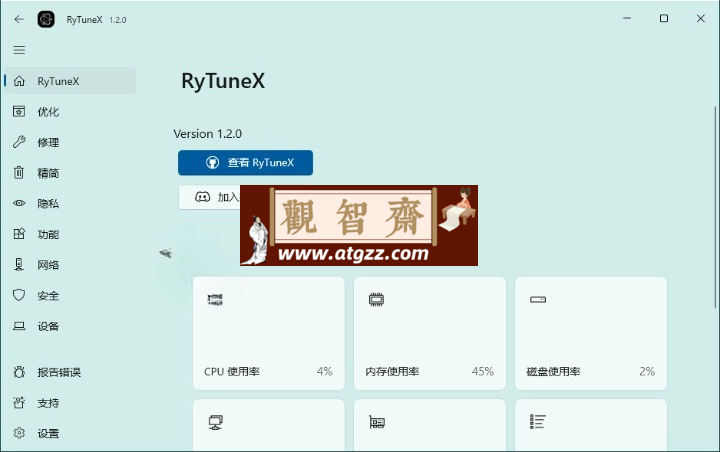
Task: Click the memory chip icon on card
Action: (376, 300)
